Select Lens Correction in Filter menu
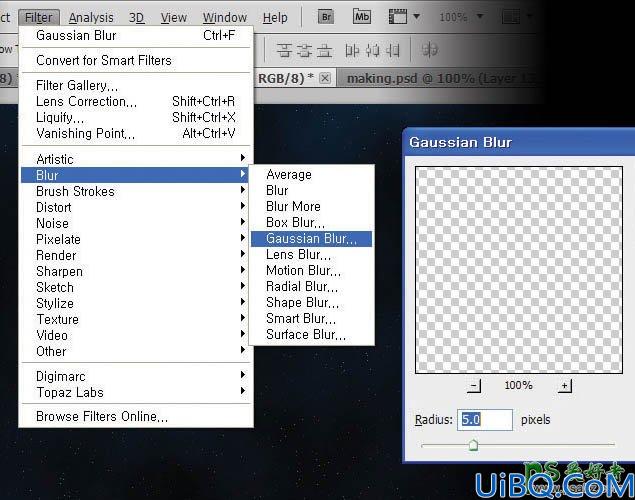The width and height of the screenshot is (635, 500). [x=136, y=101]
